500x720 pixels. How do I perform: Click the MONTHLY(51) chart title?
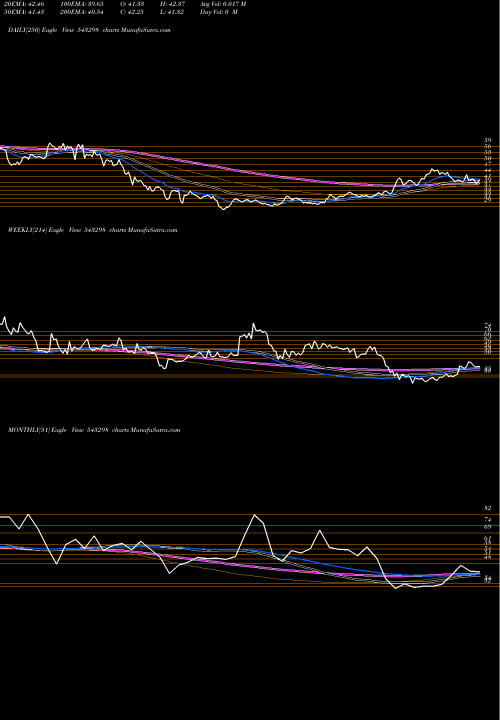(x=94, y=430)
